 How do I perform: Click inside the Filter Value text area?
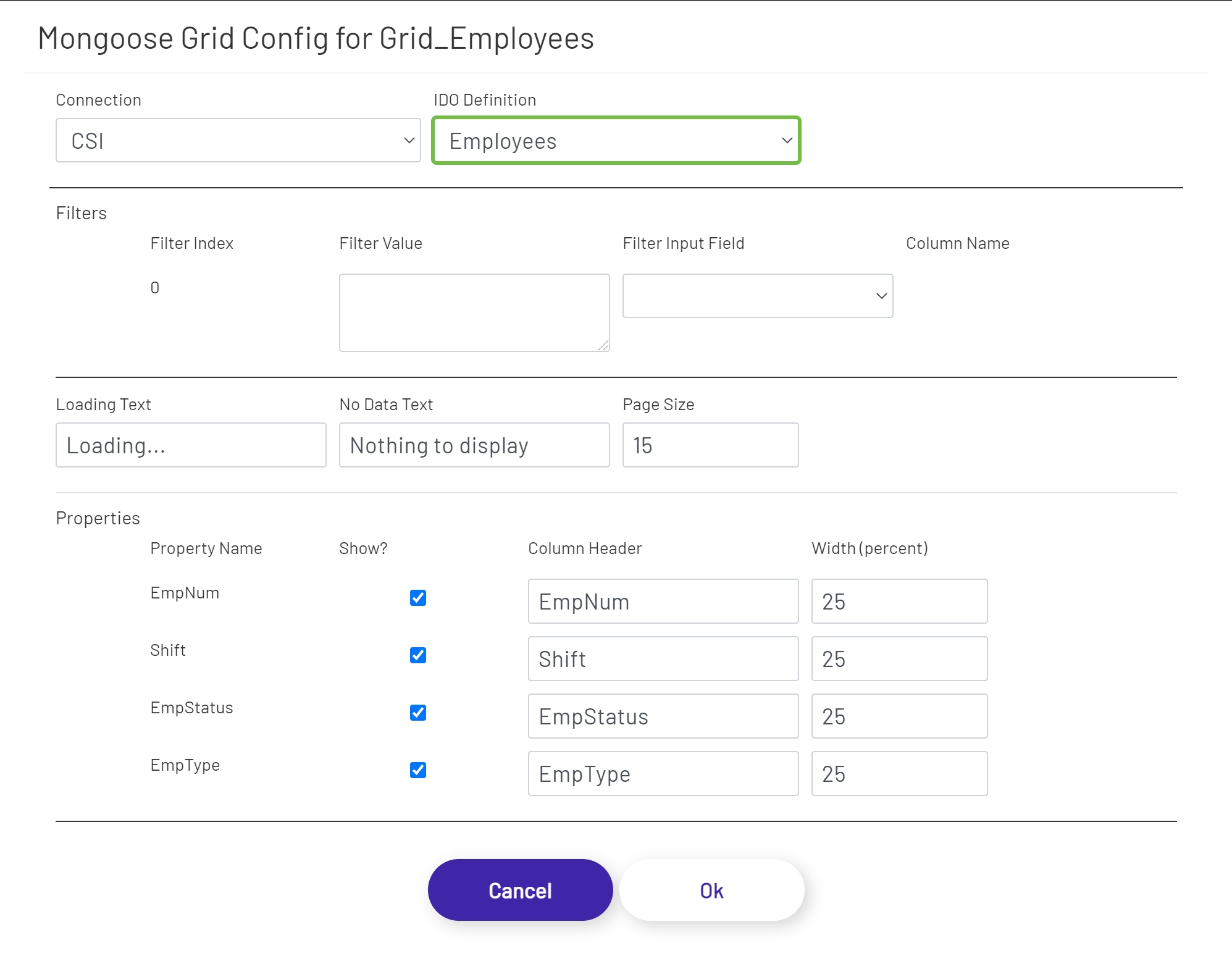pos(473,312)
